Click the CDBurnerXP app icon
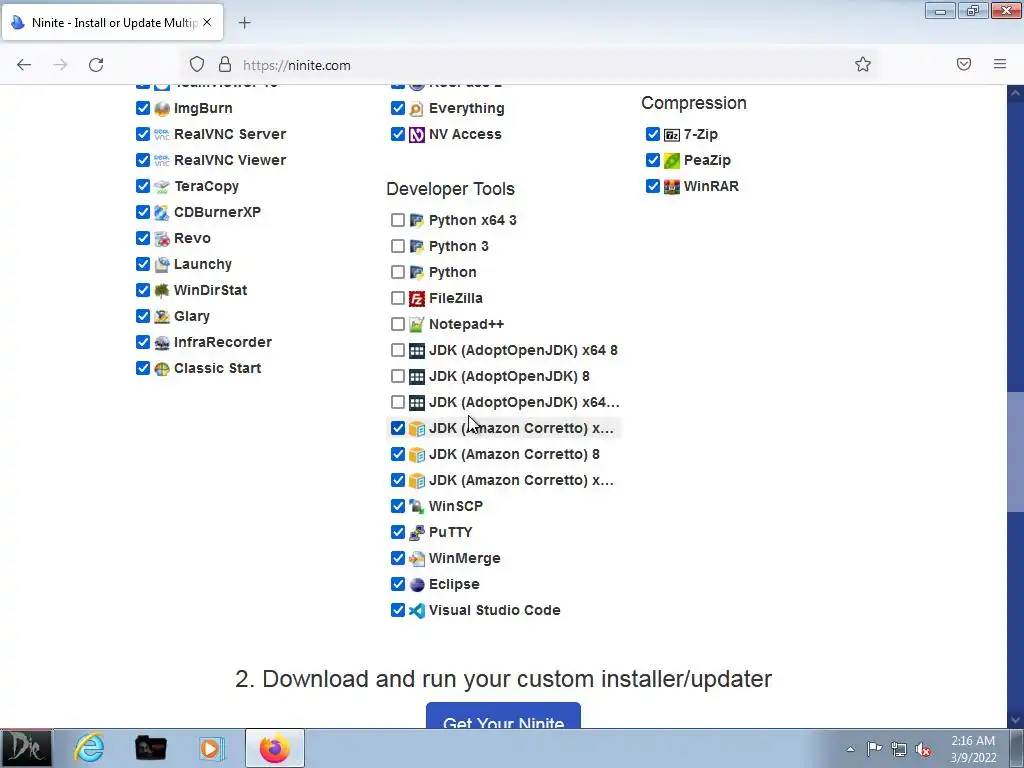This screenshot has width=1024, height=768. [x=161, y=213]
